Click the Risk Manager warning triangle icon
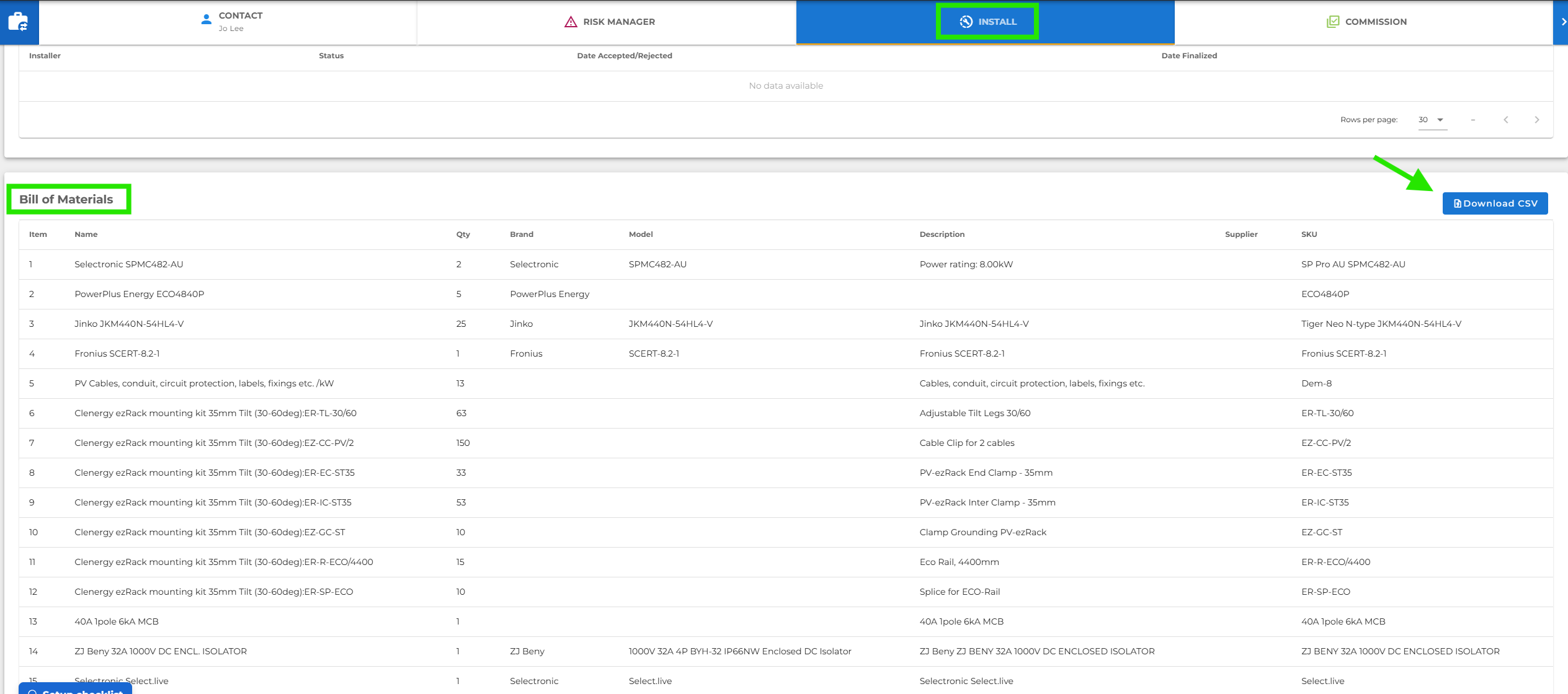The width and height of the screenshot is (1568, 694). [x=571, y=22]
